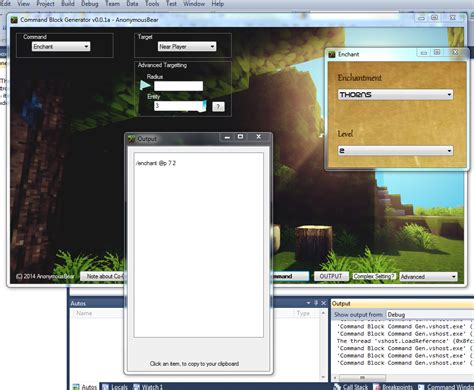Switch to the Command Window tab
This screenshot has width=474, height=390.
[445, 387]
